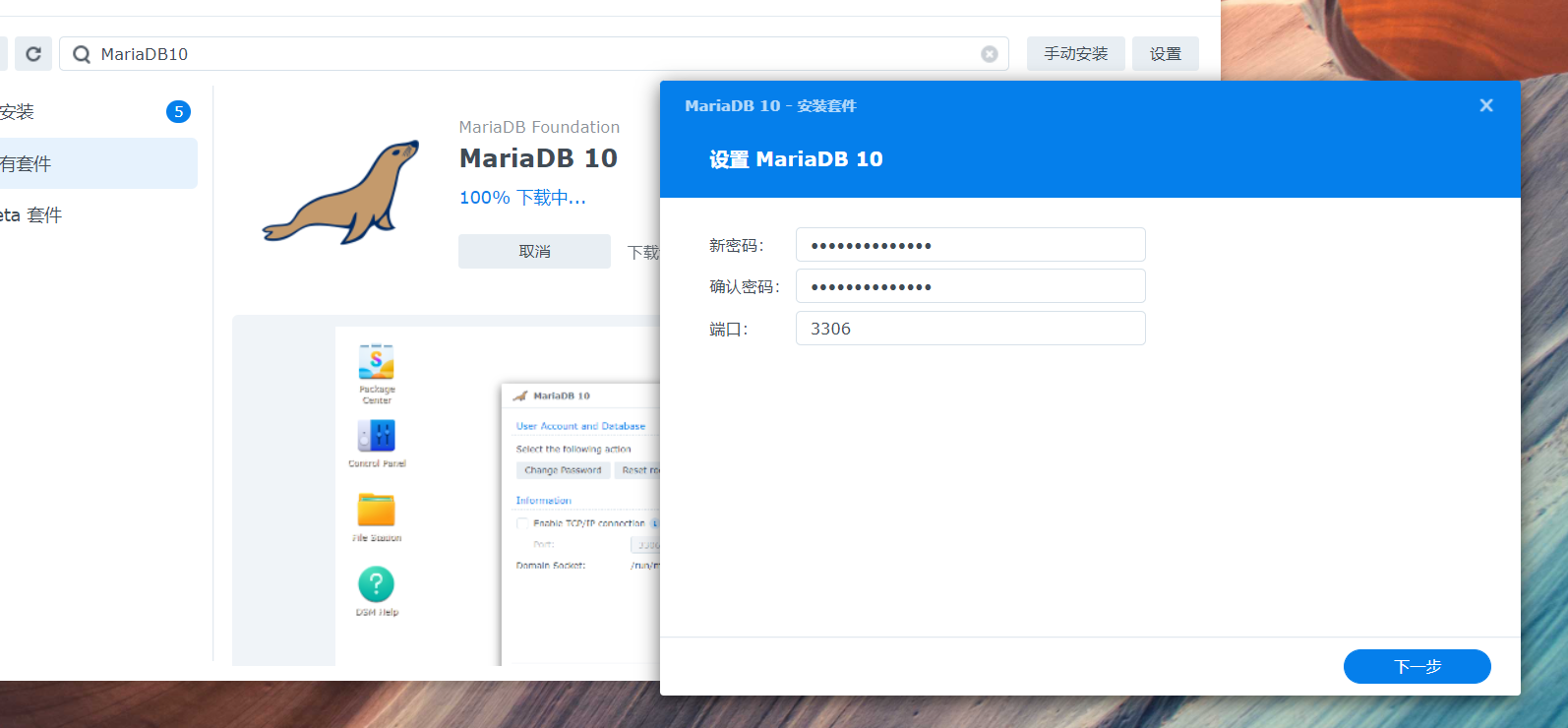Click MariaDB 10 package title
1568x728 pixels.
point(538,158)
